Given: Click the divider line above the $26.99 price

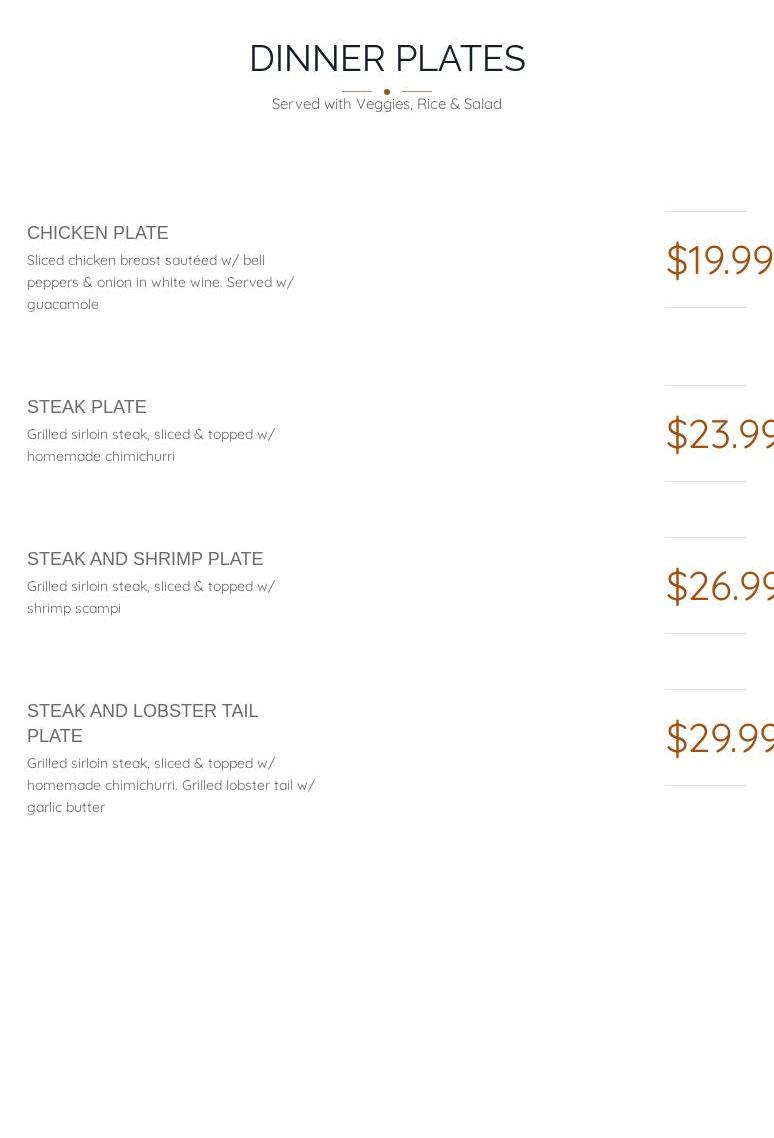Looking at the screenshot, I should (706, 538).
